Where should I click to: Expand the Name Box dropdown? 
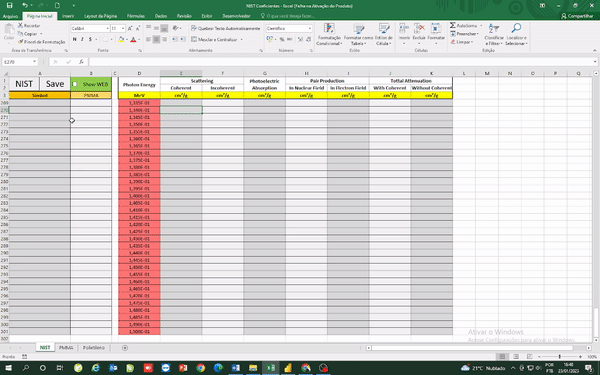click(x=34, y=62)
